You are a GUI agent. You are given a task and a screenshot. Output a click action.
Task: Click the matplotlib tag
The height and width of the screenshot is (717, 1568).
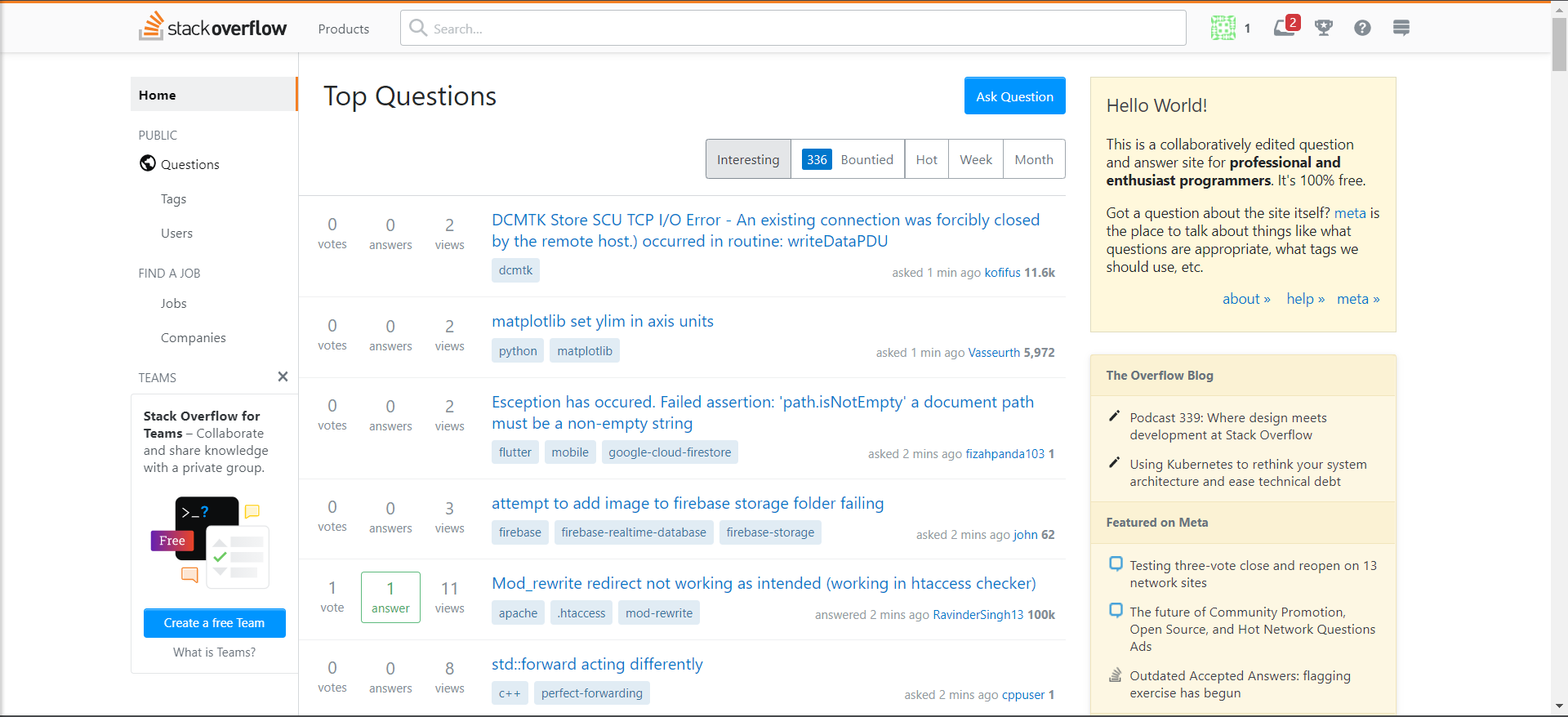coord(585,351)
